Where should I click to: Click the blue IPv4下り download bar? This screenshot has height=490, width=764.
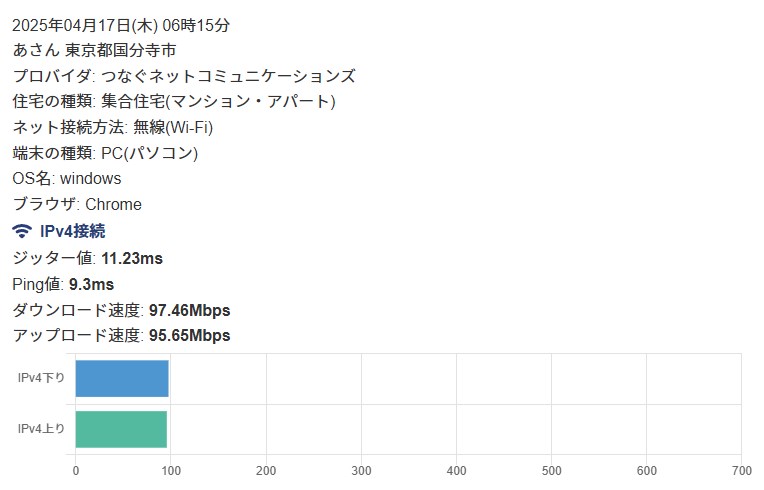pyautogui.click(x=122, y=378)
